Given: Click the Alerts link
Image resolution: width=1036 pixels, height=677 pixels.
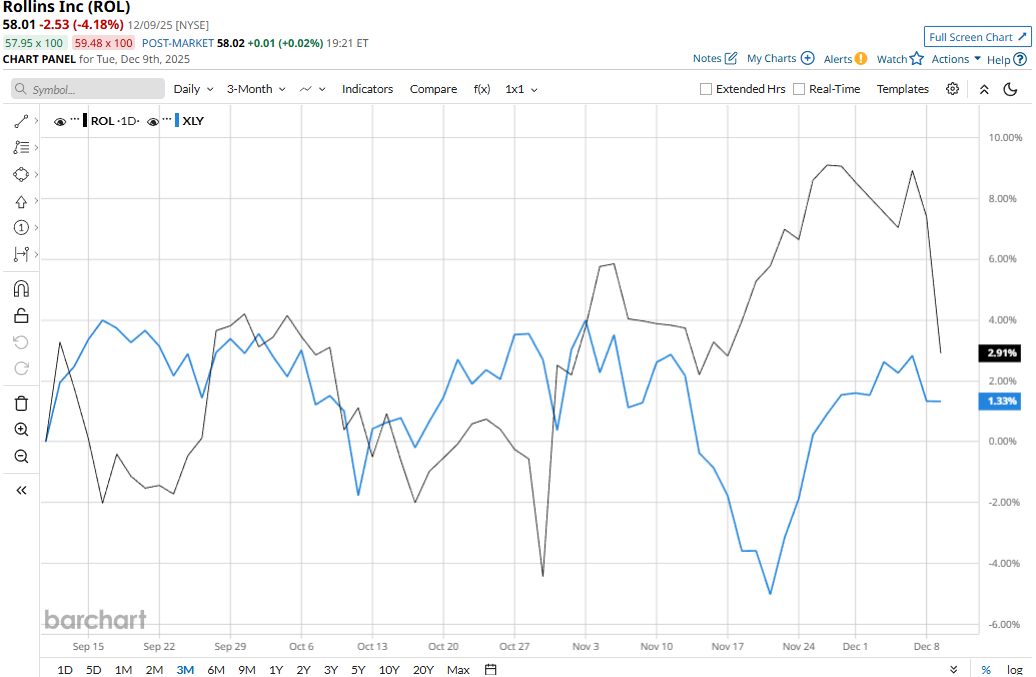Looking at the screenshot, I should [x=838, y=59].
